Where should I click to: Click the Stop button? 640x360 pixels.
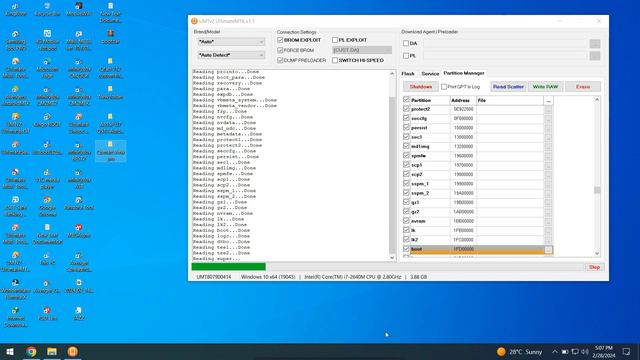point(594,267)
